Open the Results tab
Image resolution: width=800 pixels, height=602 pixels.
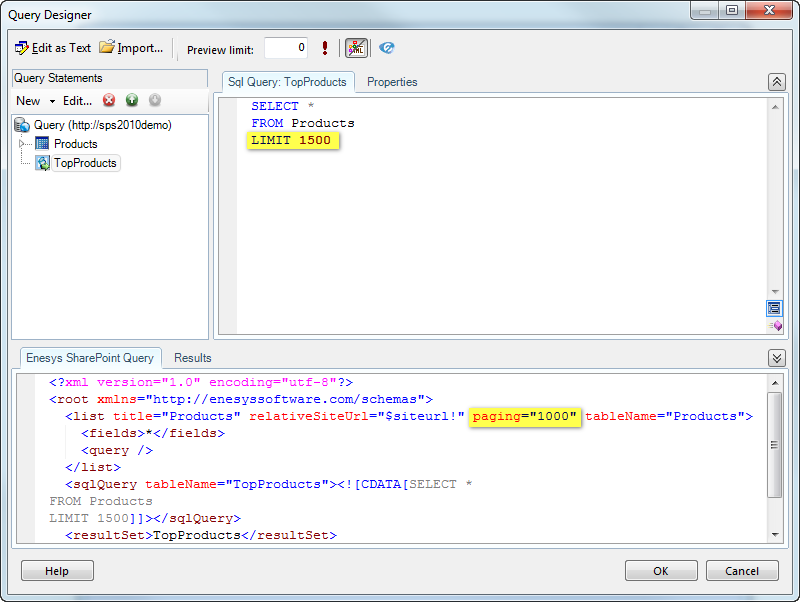point(193,358)
